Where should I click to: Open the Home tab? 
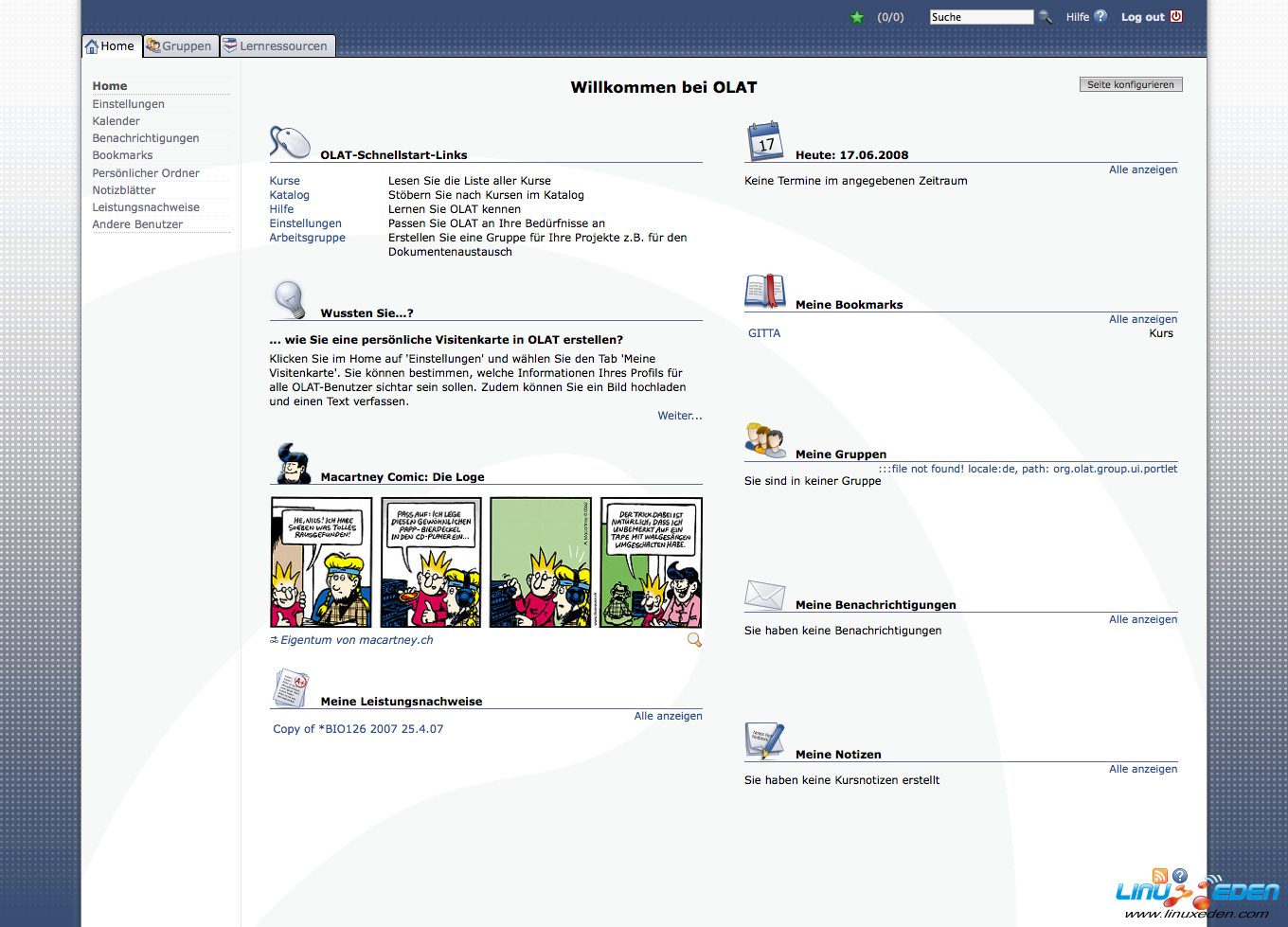[112, 45]
